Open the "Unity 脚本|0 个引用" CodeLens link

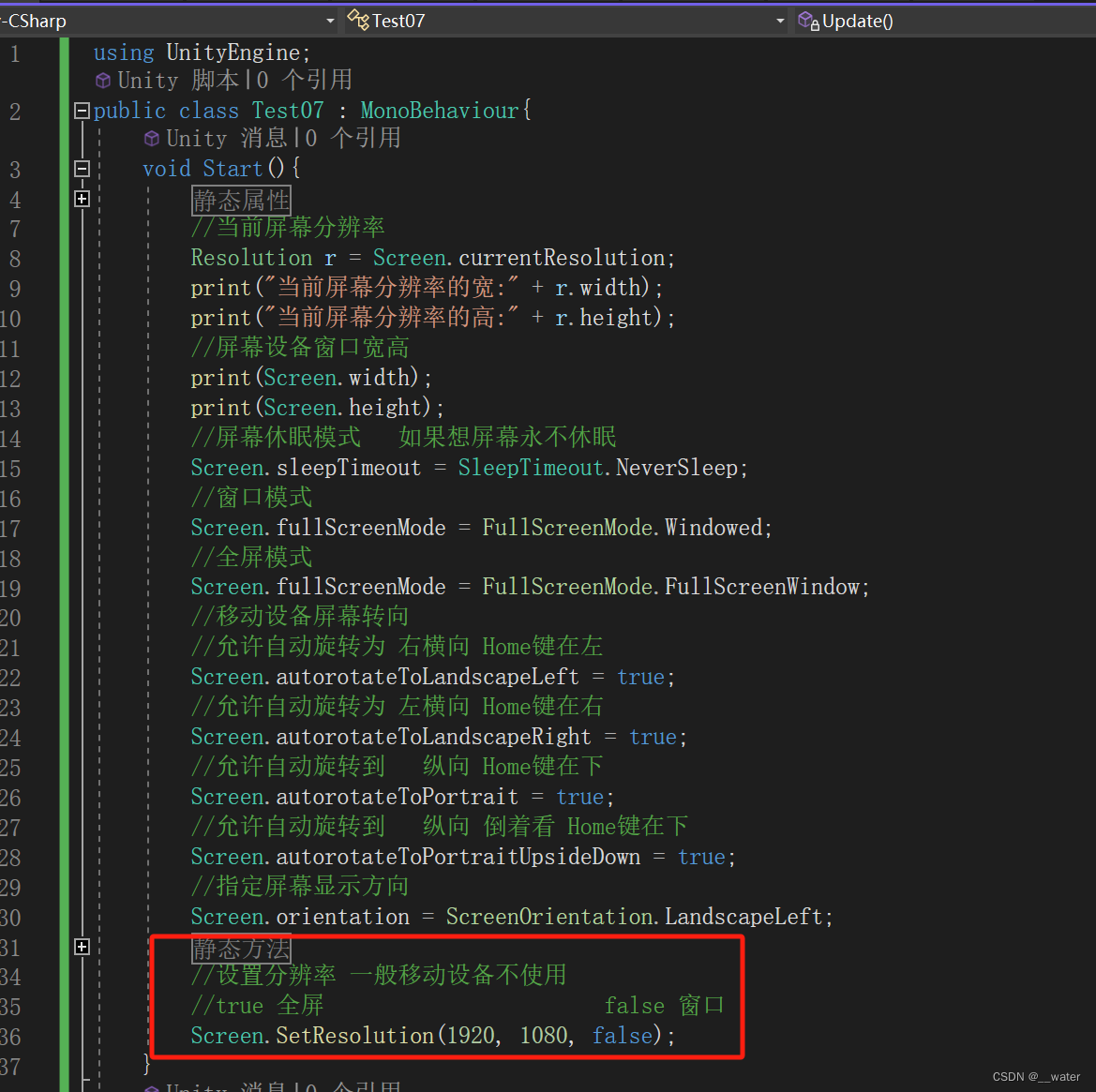tap(231, 80)
